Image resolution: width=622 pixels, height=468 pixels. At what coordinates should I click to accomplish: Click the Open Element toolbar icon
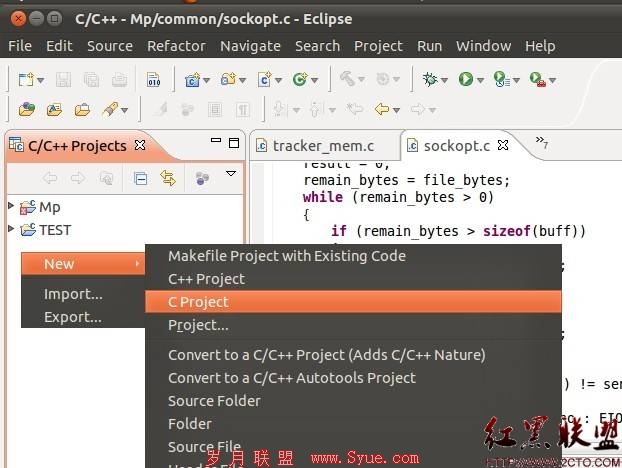click(x=27, y=109)
